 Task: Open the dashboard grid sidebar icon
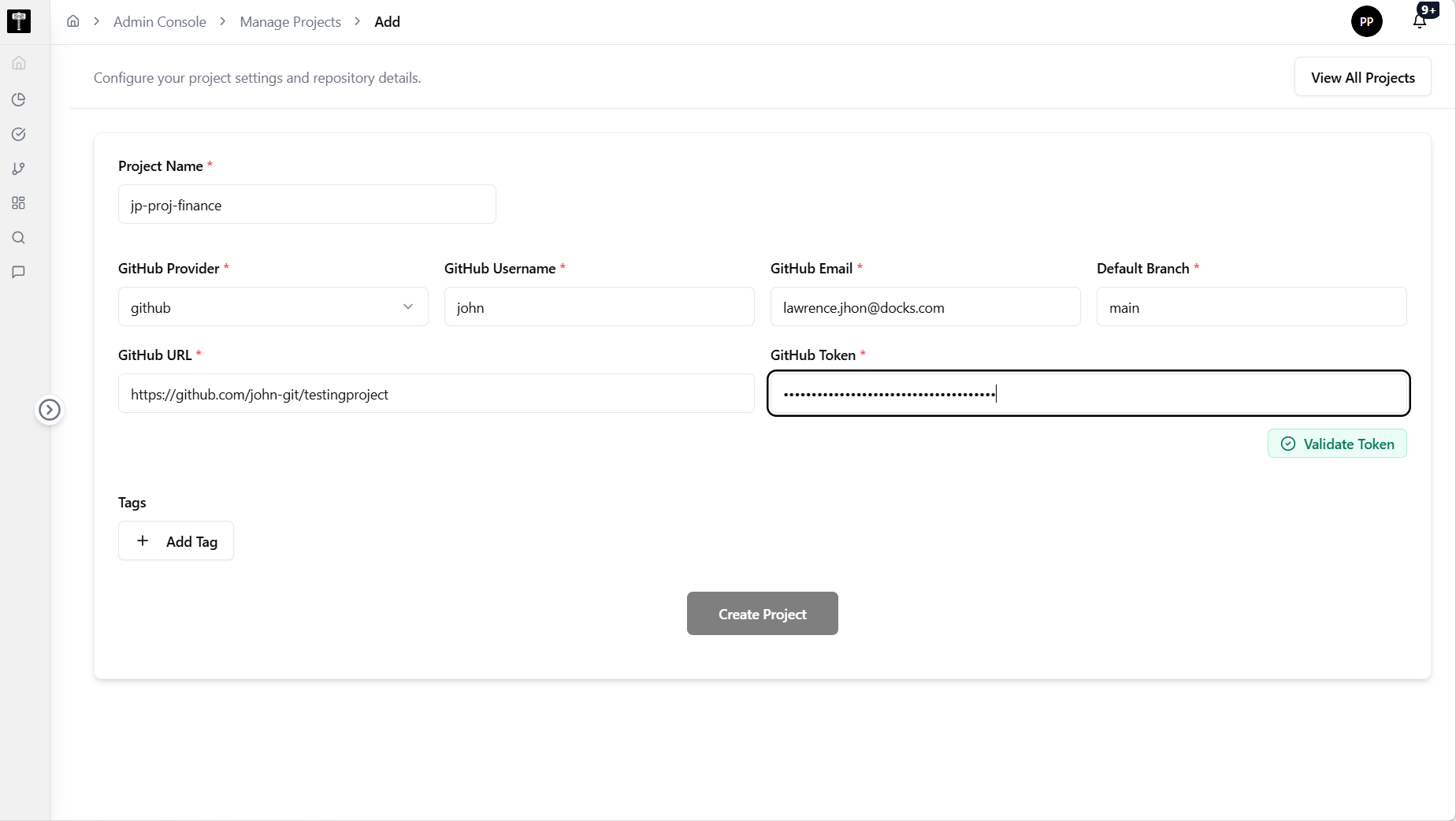pyautogui.click(x=19, y=203)
